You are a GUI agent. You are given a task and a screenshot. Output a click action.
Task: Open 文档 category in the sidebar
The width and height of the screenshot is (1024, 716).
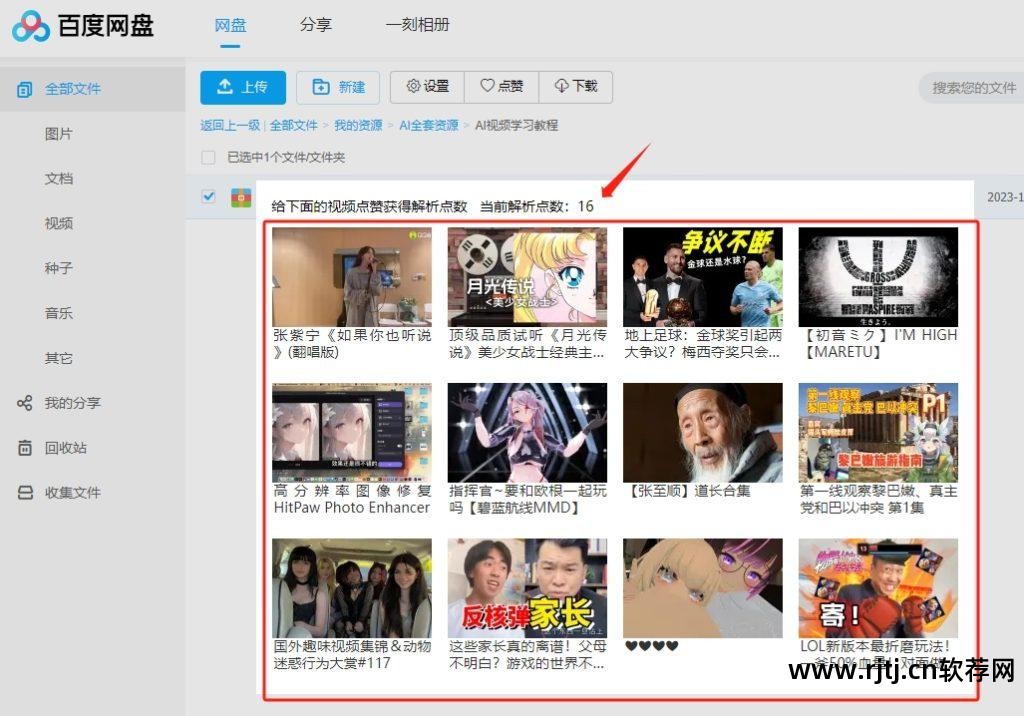pos(59,178)
